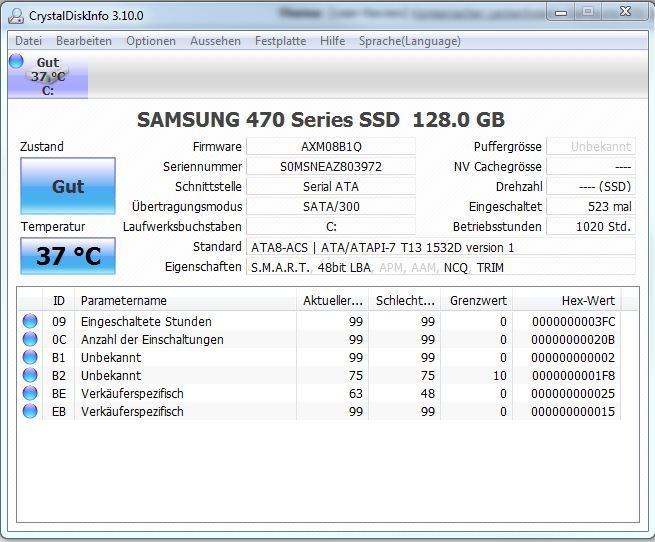Close the CrystalDiskInfo window
Image resolution: width=655 pixels, height=542 pixels.
(625, 11)
